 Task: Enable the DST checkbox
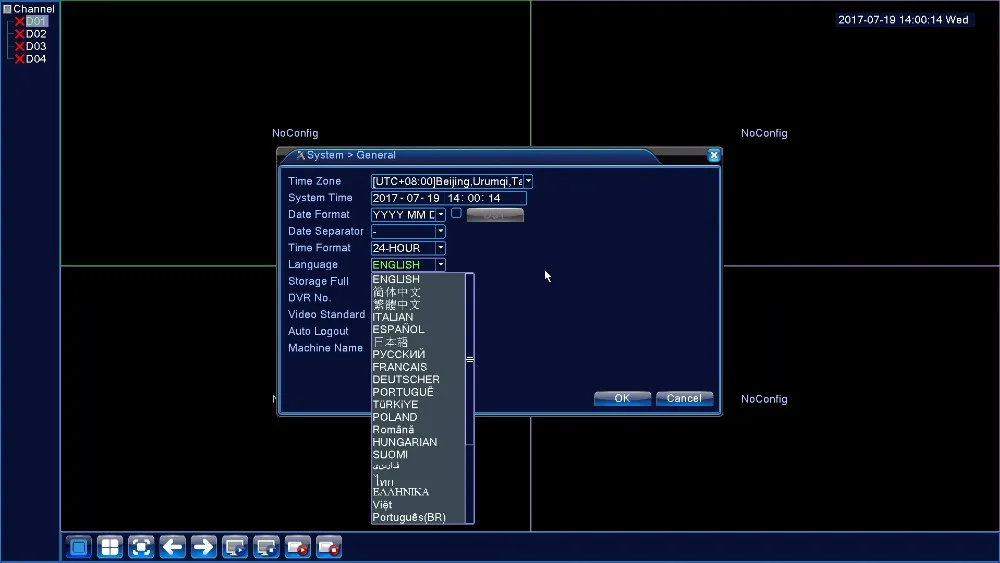click(456, 214)
